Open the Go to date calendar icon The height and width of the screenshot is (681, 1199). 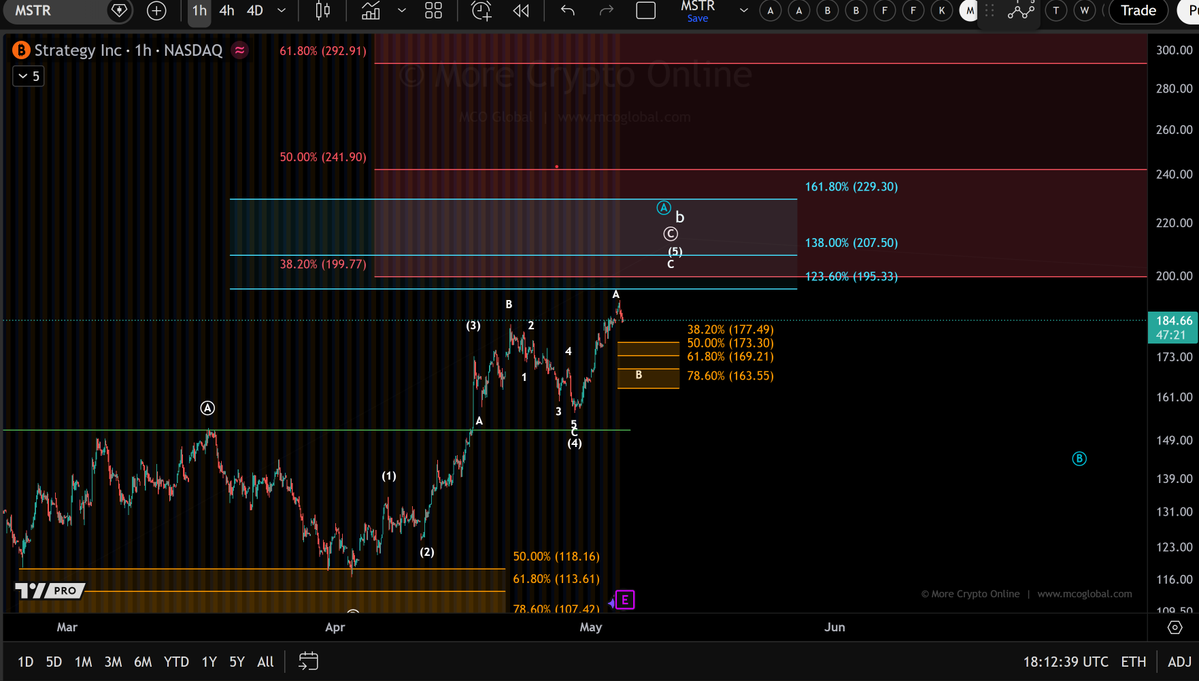pos(308,661)
